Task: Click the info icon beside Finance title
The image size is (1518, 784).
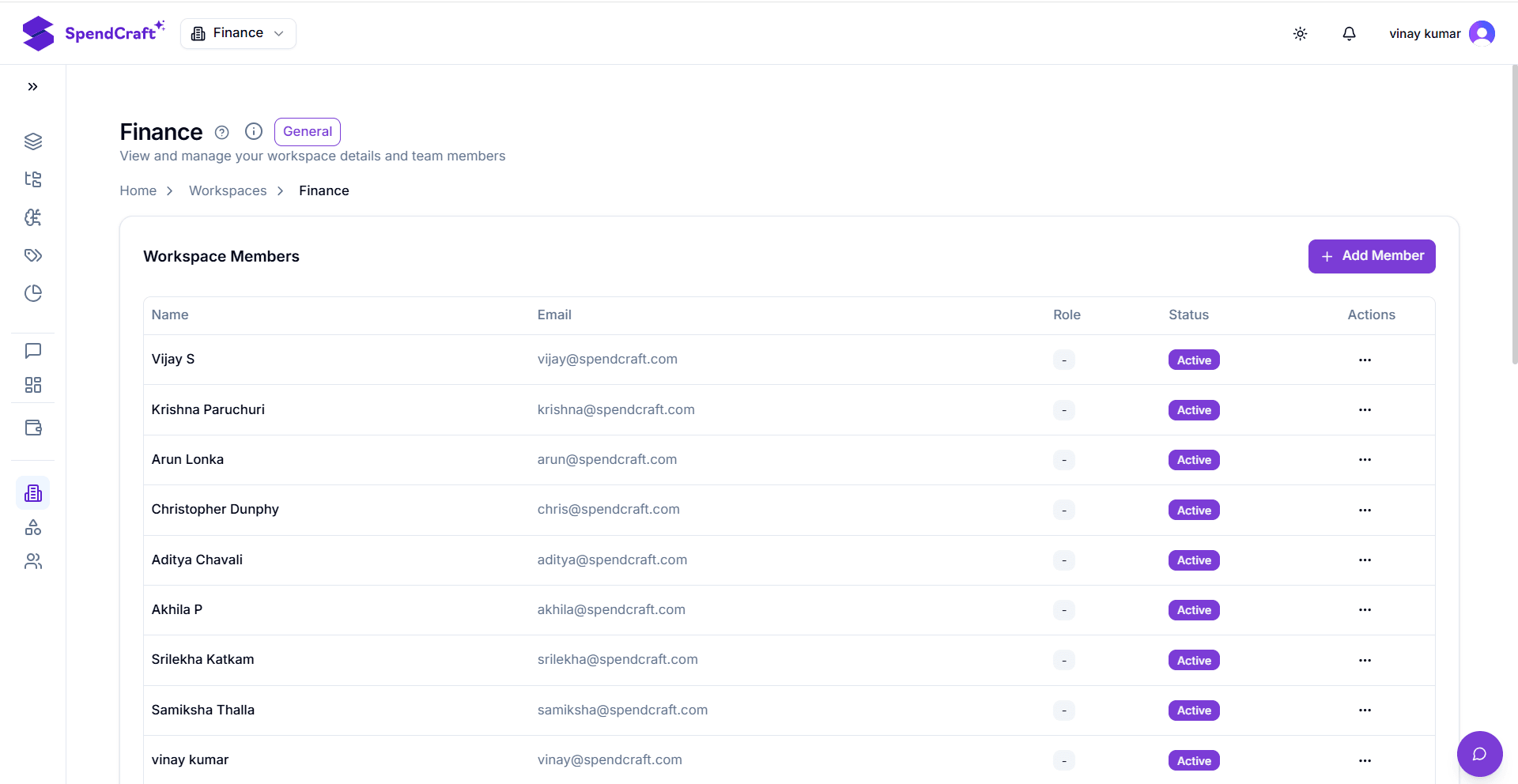Action: pos(253,132)
